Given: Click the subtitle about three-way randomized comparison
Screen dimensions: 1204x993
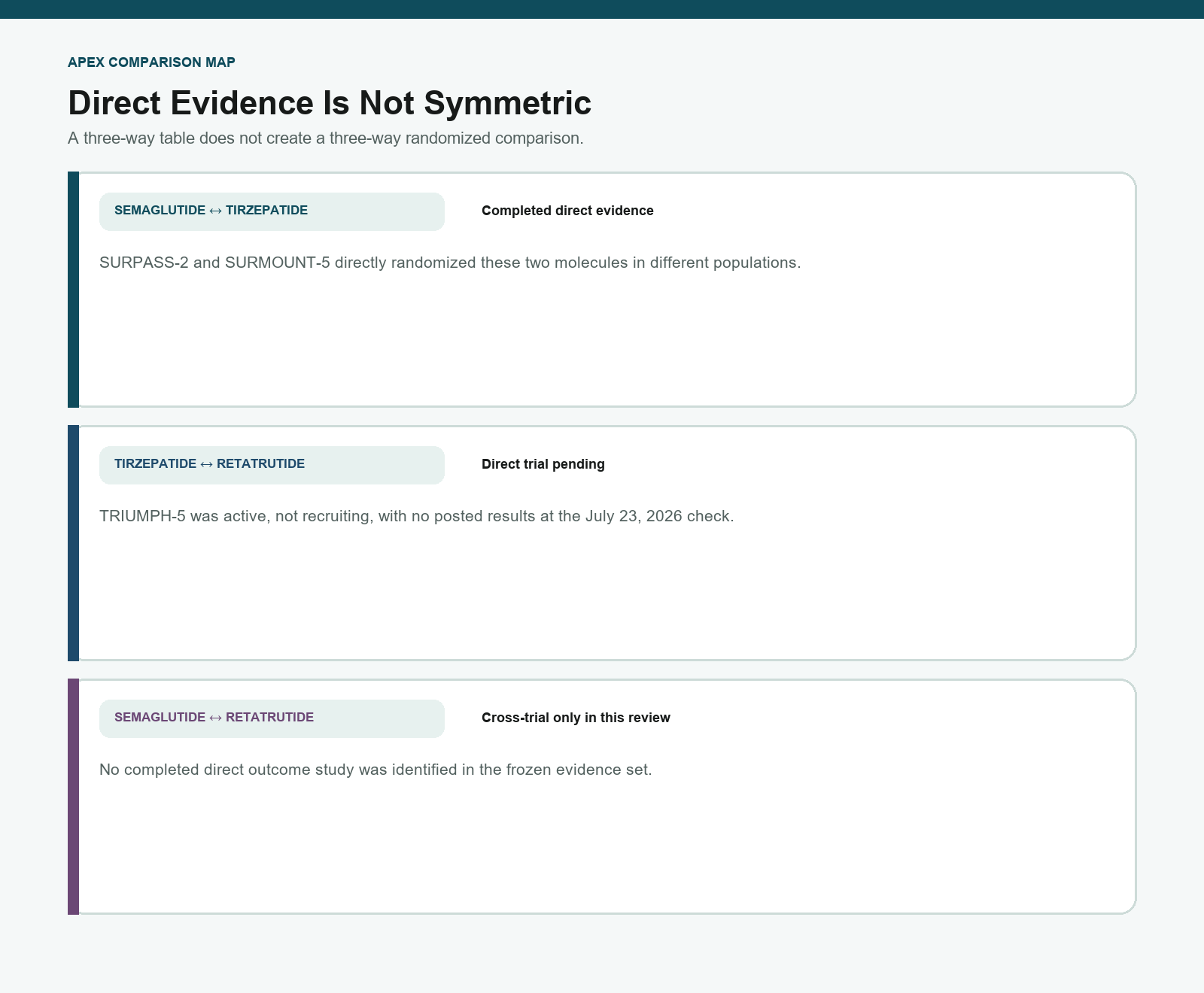Looking at the screenshot, I should tap(326, 138).
